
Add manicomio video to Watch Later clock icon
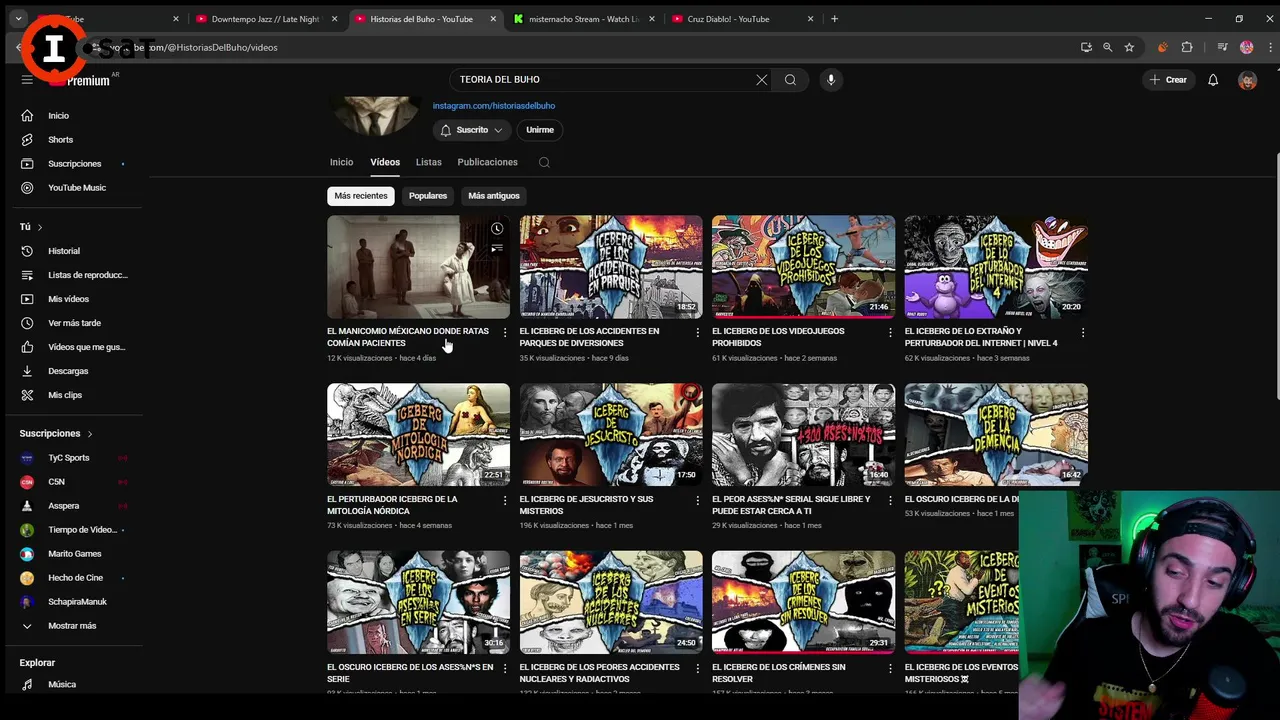click(497, 229)
